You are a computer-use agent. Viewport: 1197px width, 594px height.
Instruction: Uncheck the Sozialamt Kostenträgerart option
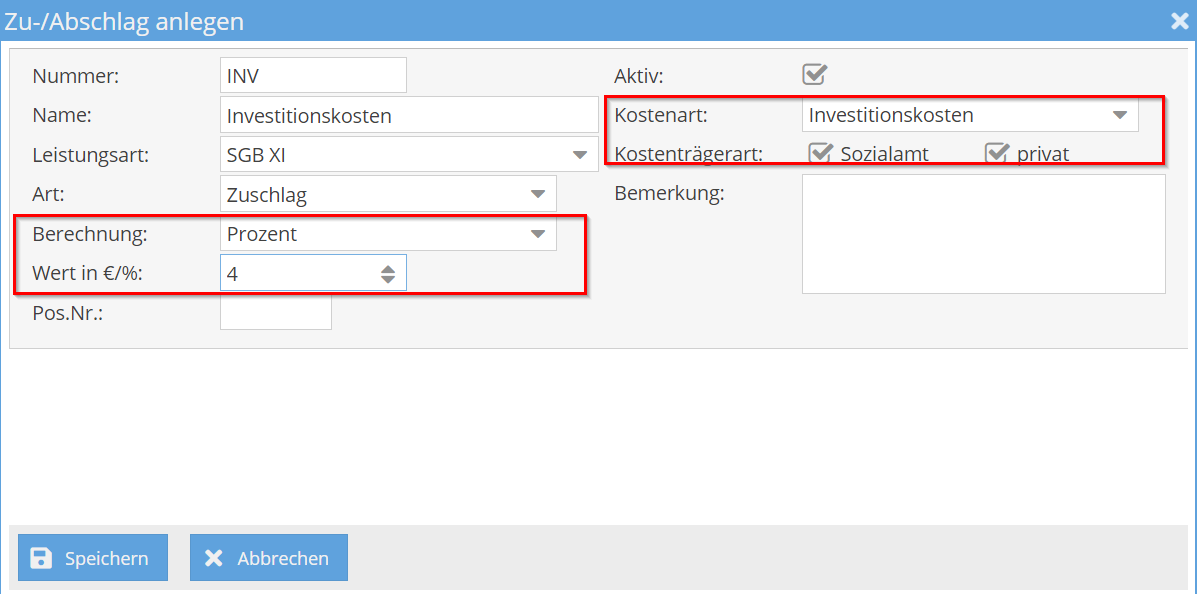click(x=822, y=152)
